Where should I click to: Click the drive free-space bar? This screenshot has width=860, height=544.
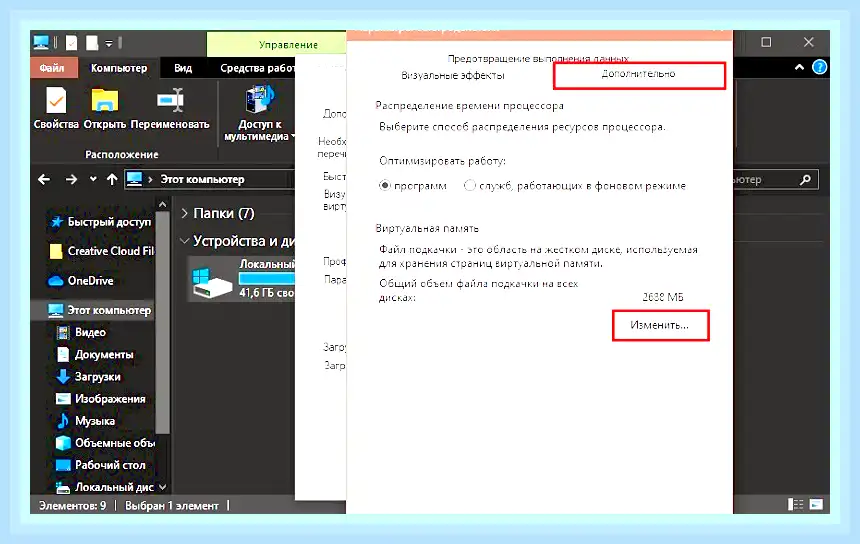point(267,279)
